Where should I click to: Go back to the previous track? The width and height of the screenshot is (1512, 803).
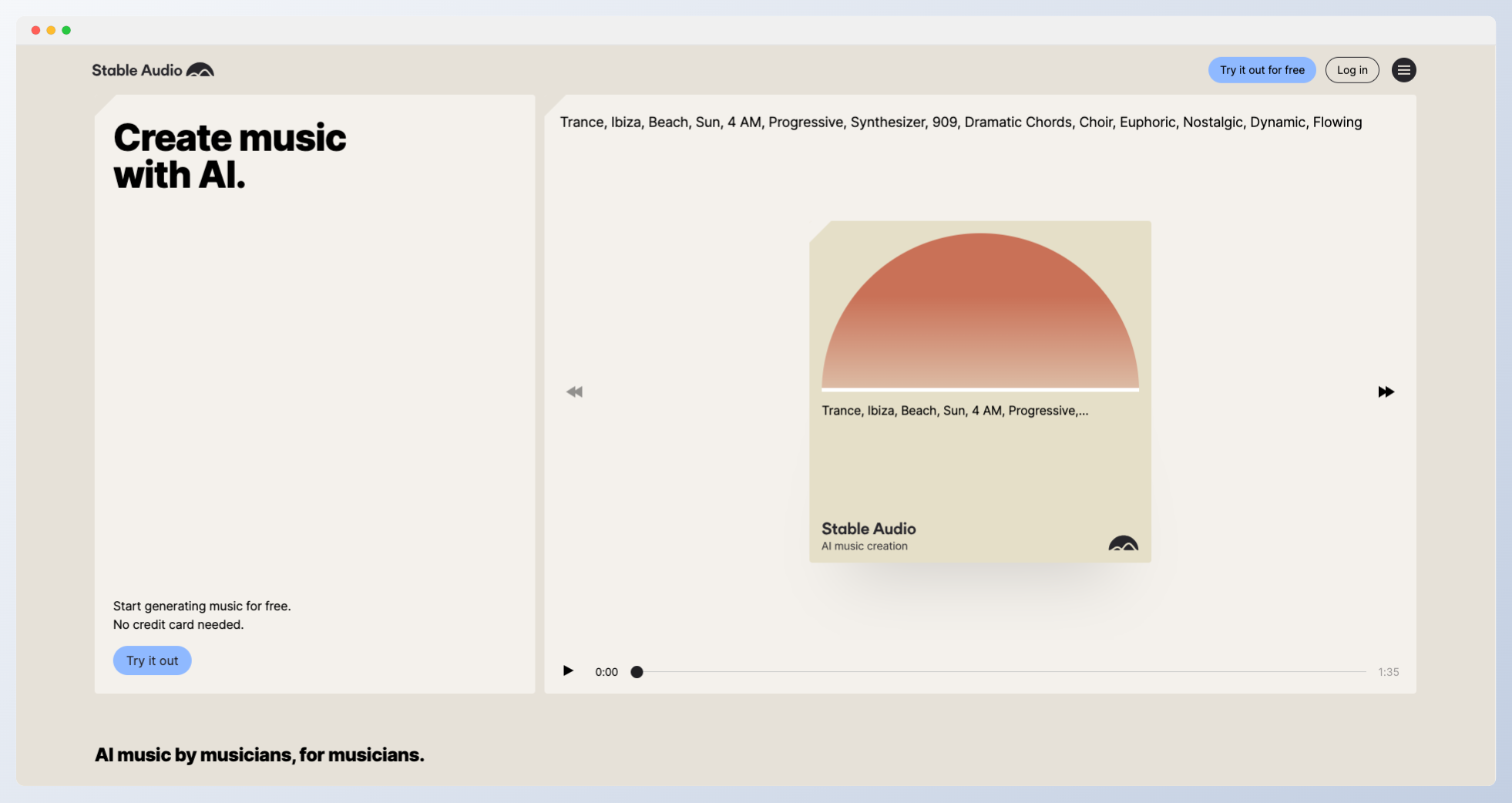tap(574, 391)
